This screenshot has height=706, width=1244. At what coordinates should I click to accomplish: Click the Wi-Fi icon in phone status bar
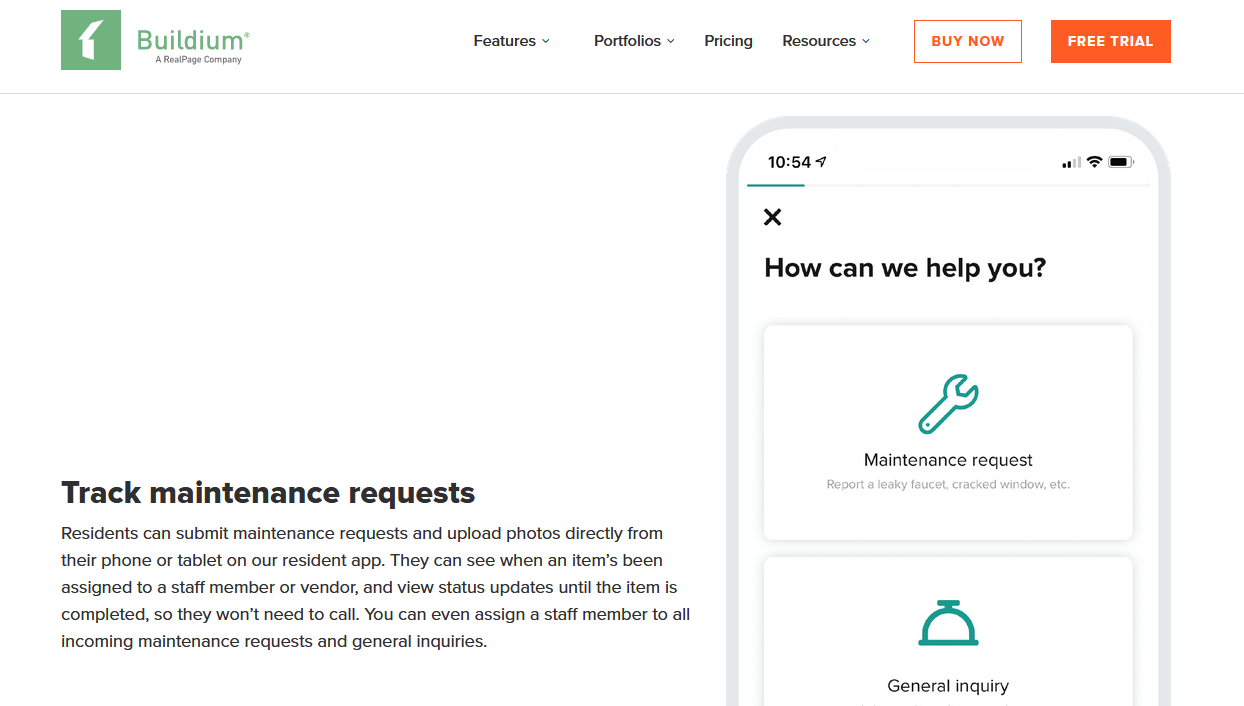click(x=1095, y=162)
